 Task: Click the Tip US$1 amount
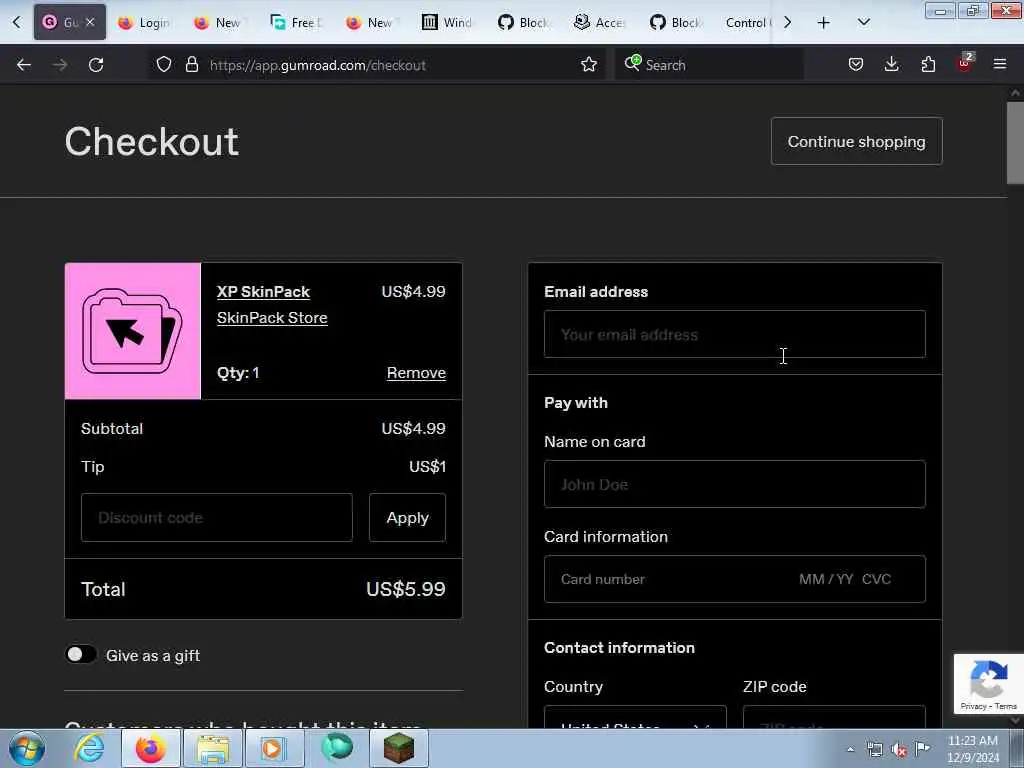(x=427, y=466)
